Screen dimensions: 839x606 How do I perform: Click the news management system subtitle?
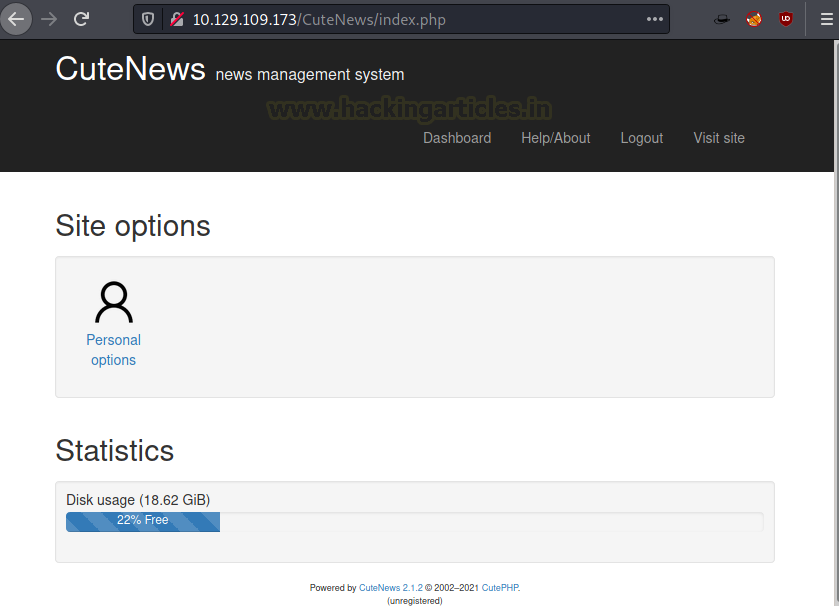(x=310, y=74)
